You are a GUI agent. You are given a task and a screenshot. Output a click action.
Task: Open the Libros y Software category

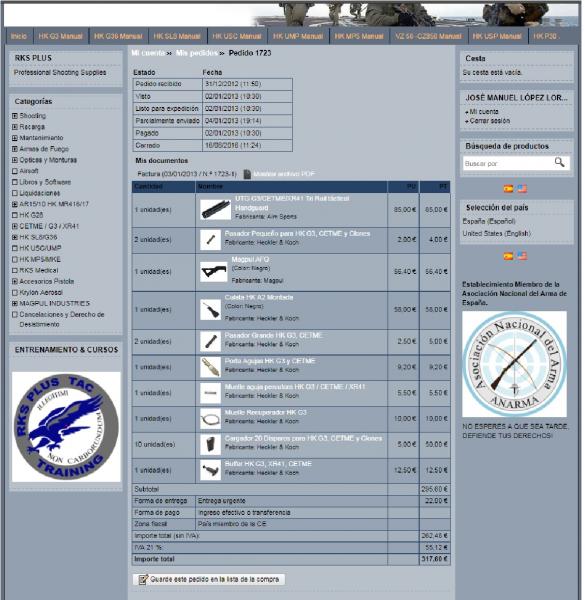(45, 182)
